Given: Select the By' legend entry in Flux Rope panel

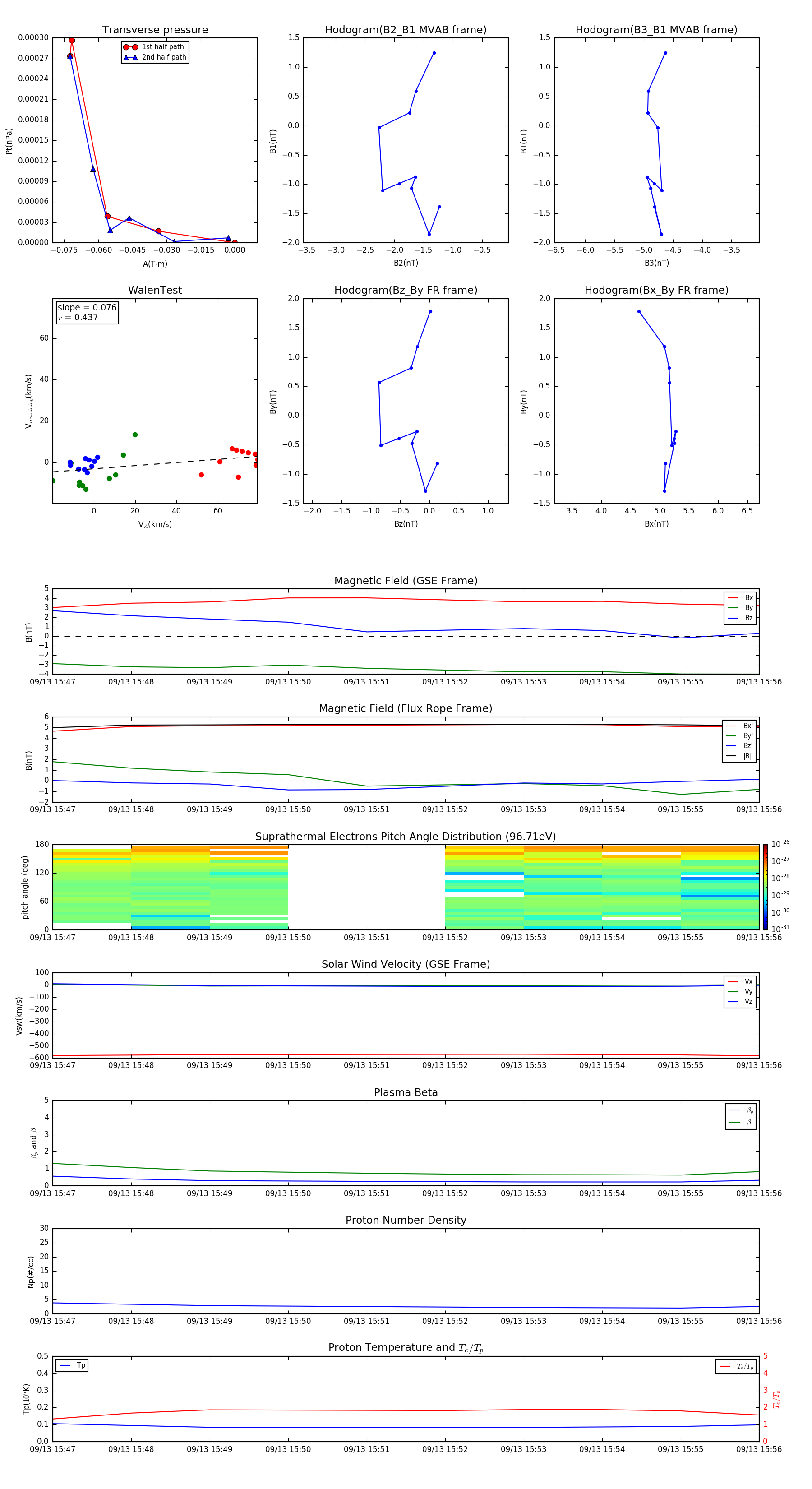Looking at the screenshot, I should [739, 736].
